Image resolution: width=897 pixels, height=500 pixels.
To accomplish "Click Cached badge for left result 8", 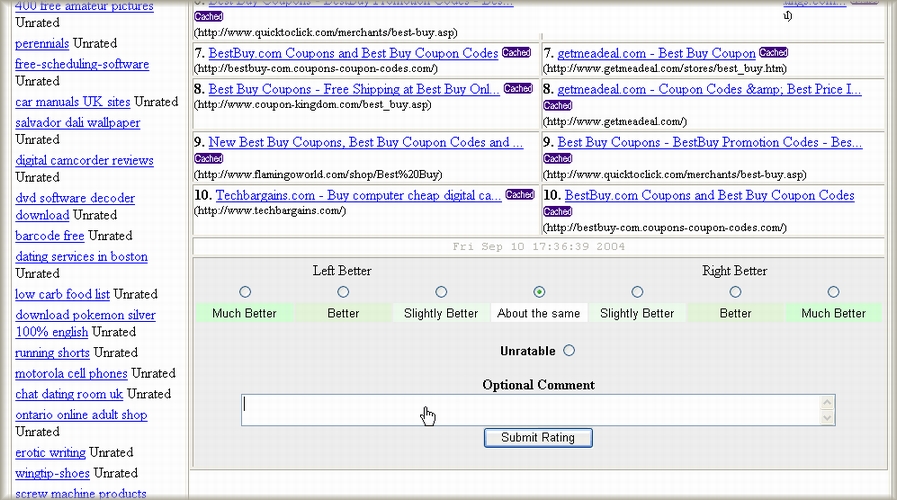I will click(518, 89).
